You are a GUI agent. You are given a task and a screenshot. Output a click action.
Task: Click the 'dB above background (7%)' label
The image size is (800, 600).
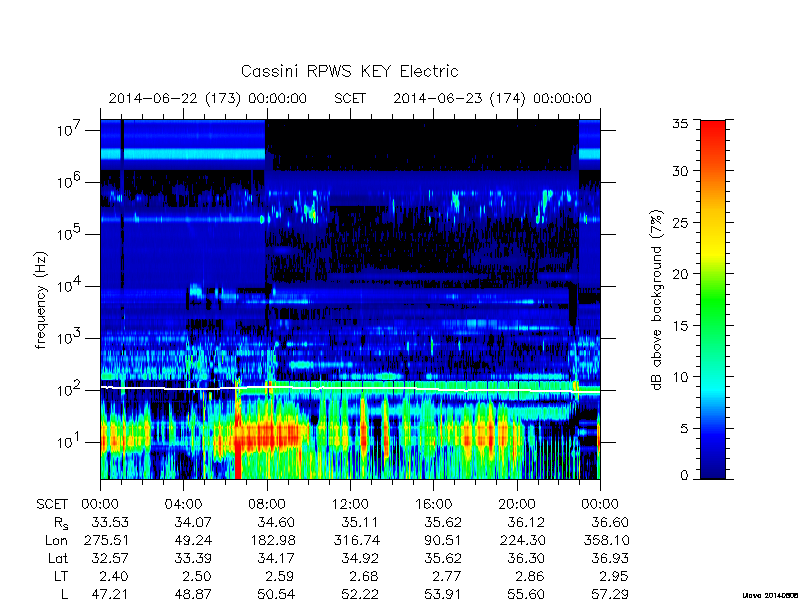(658, 300)
